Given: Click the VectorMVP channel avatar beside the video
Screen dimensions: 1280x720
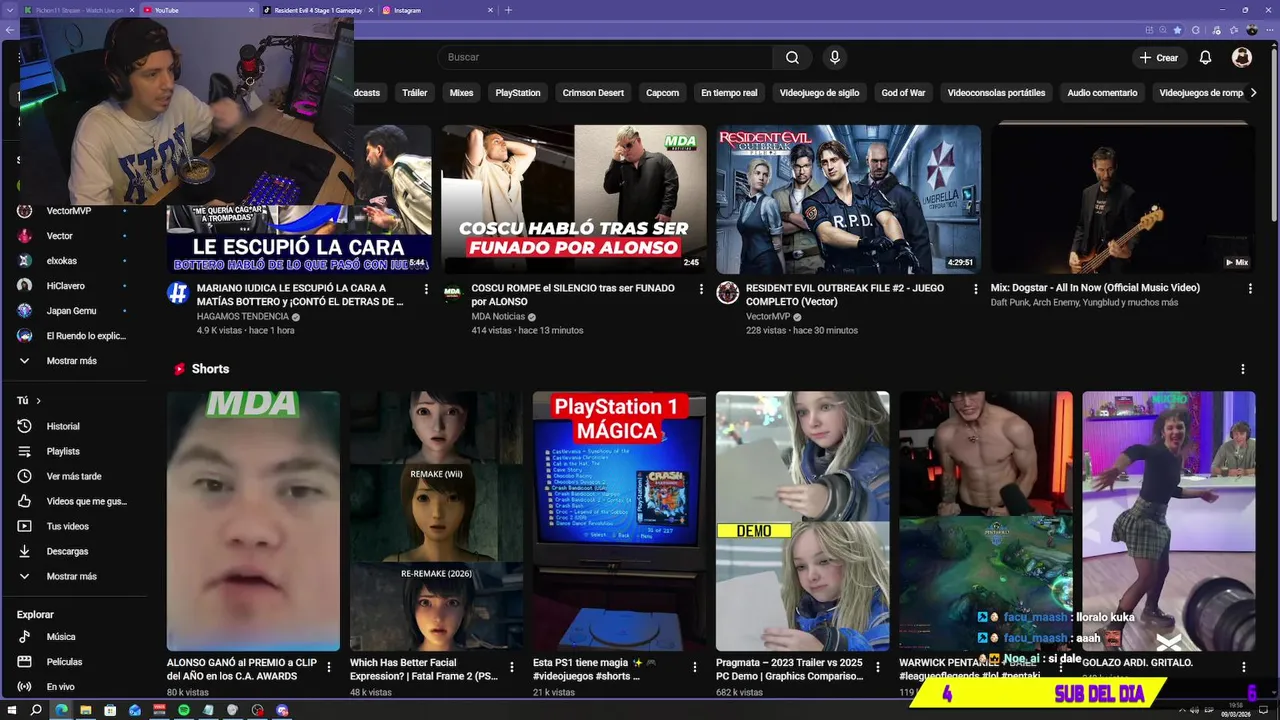Looking at the screenshot, I should 727,293.
